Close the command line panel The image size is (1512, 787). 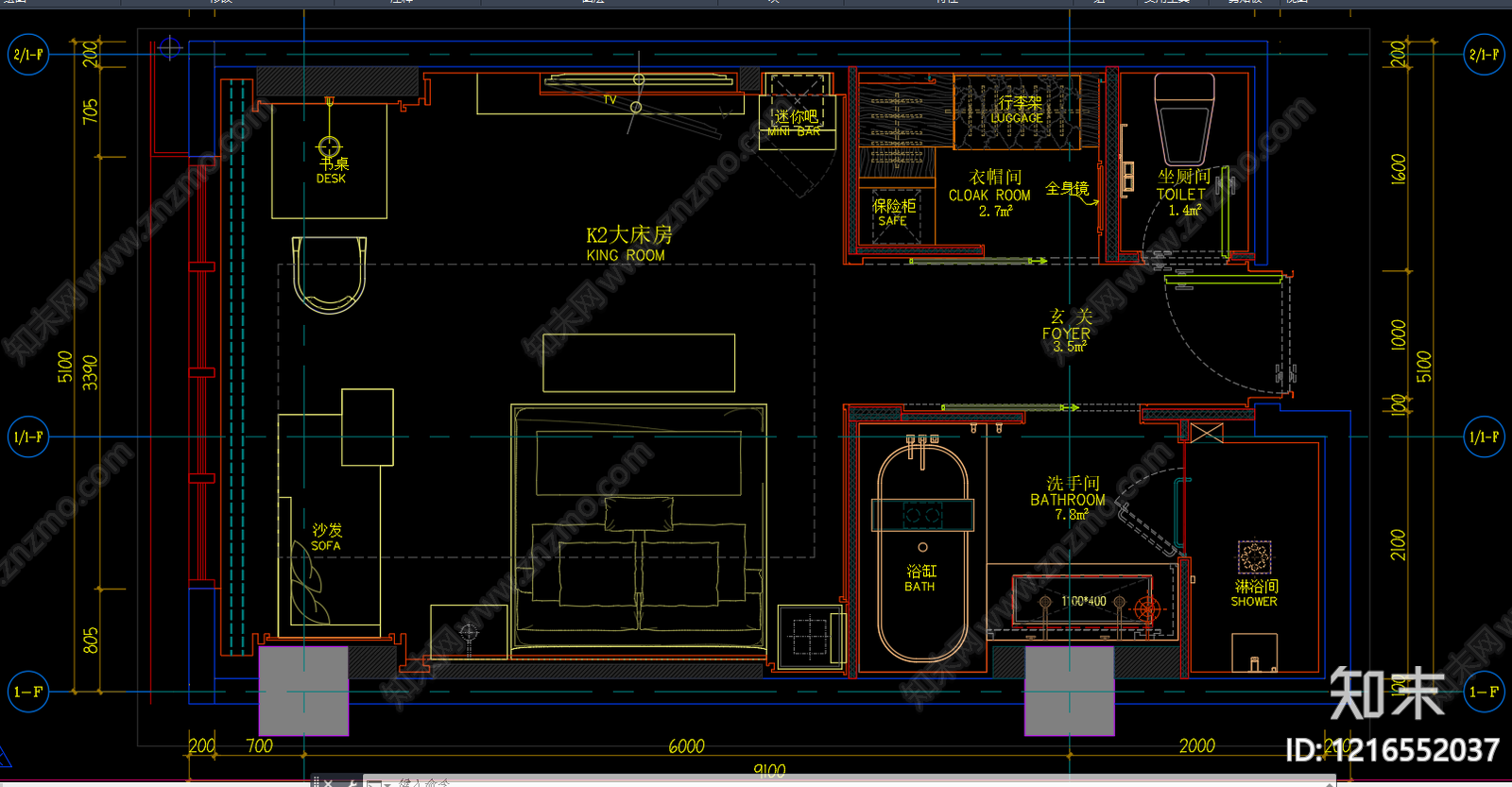coord(328,782)
